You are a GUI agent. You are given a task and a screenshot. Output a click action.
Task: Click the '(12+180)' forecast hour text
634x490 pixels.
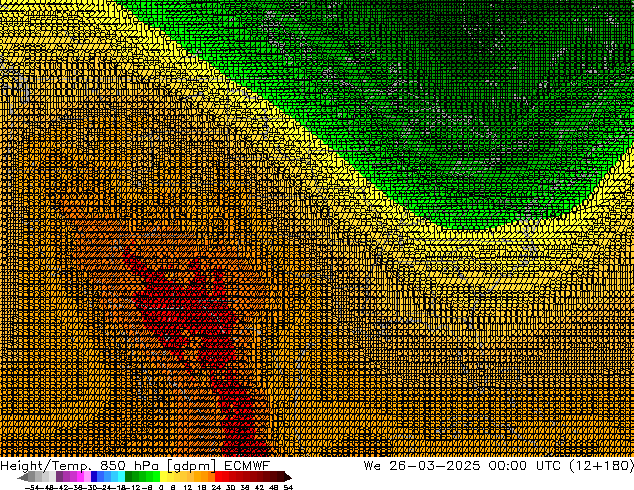click(x=602, y=466)
